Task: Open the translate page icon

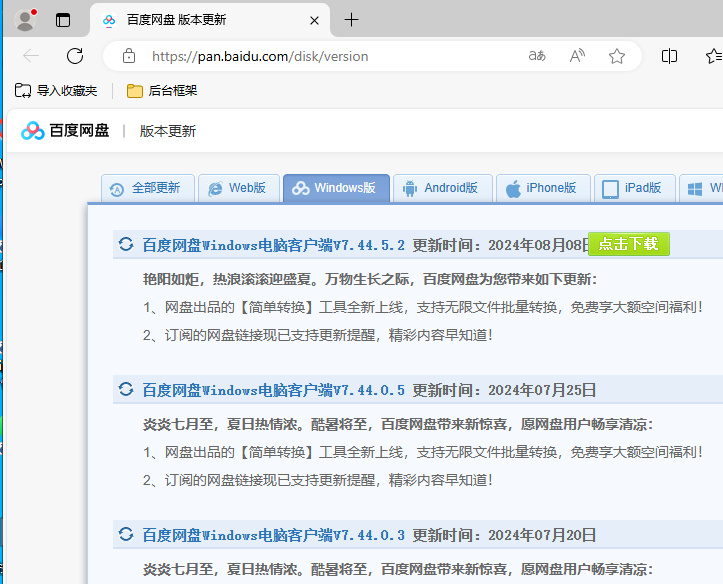Action: pos(537,56)
